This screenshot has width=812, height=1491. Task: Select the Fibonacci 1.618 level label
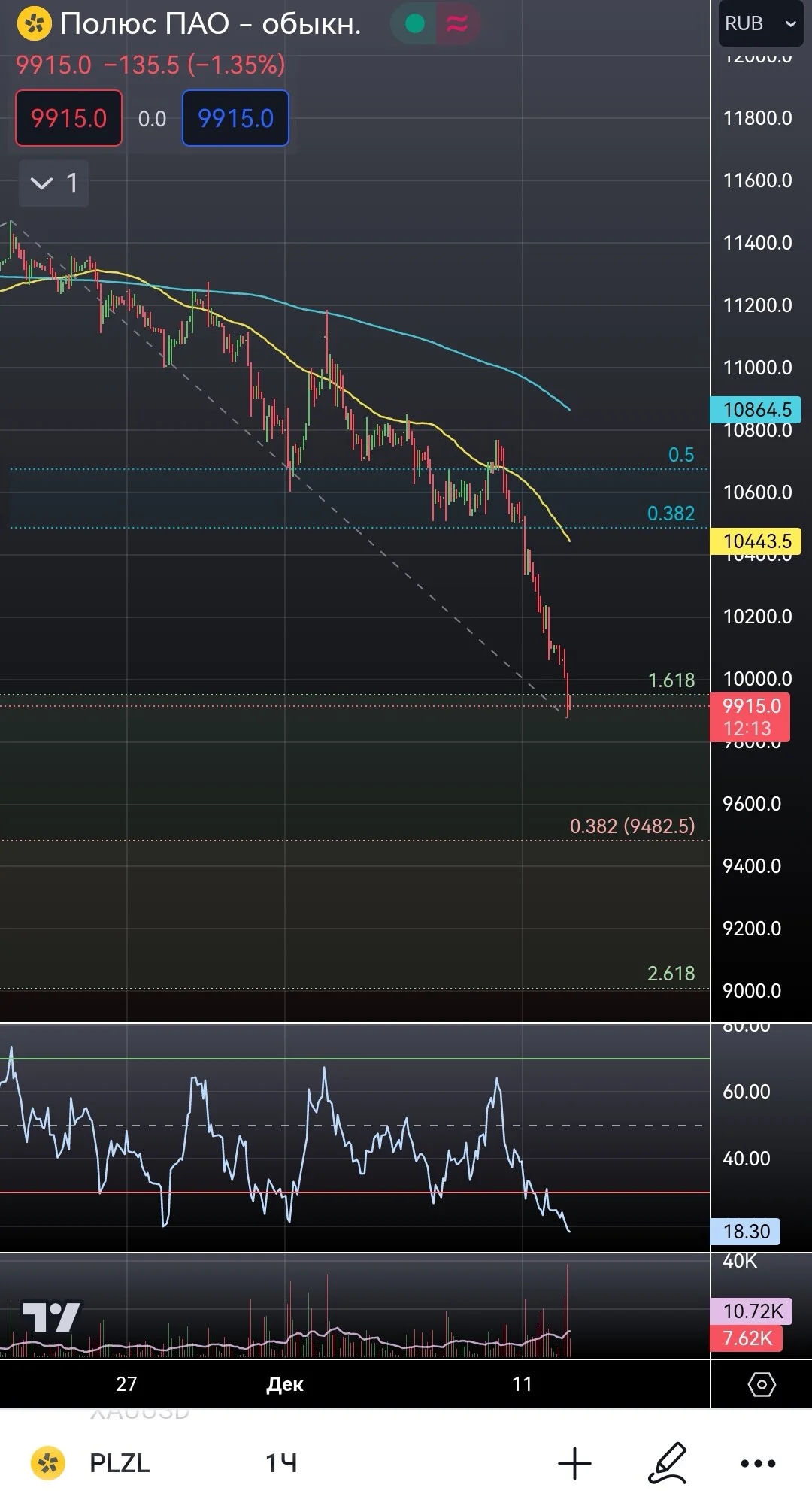(671, 680)
